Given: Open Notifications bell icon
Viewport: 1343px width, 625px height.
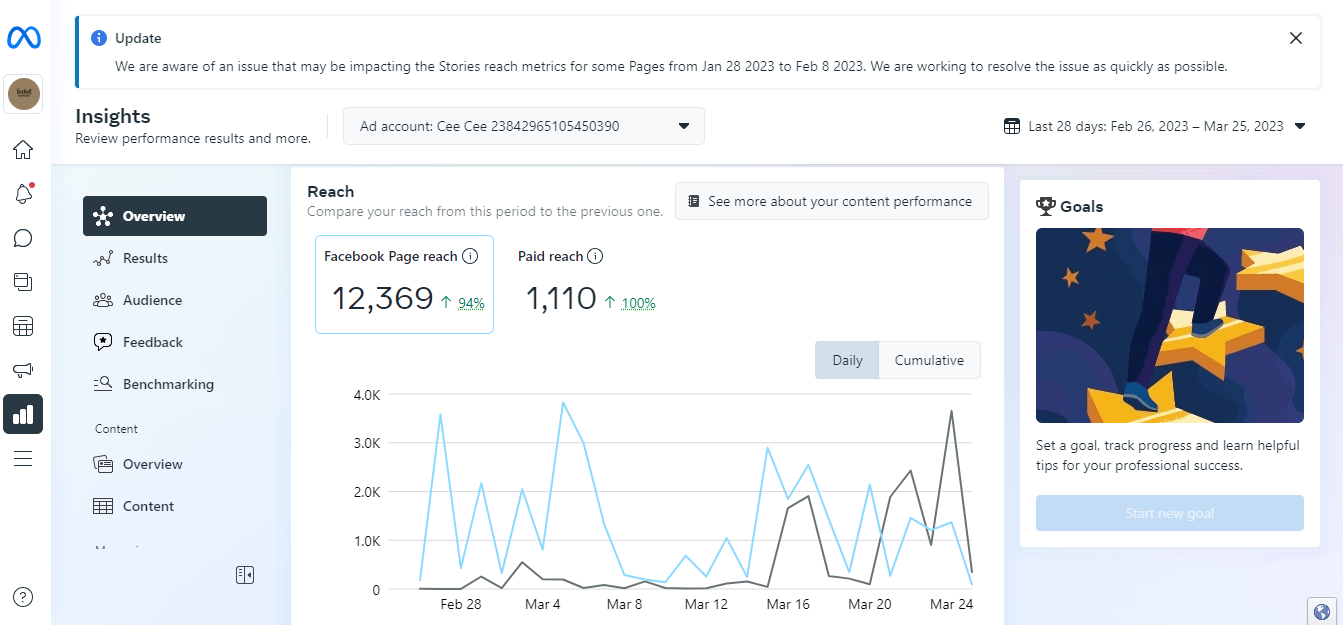Looking at the screenshot, I should pos(23,194).
